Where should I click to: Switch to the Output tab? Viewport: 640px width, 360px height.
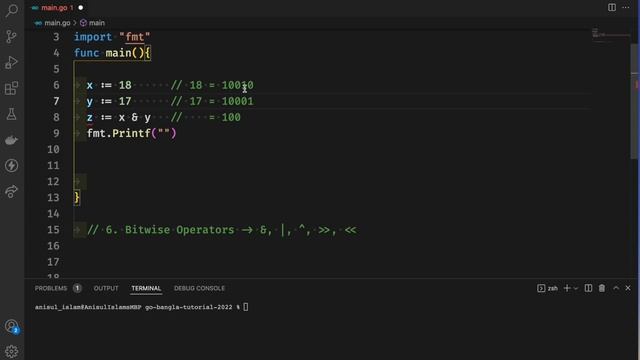click(106, 288)
